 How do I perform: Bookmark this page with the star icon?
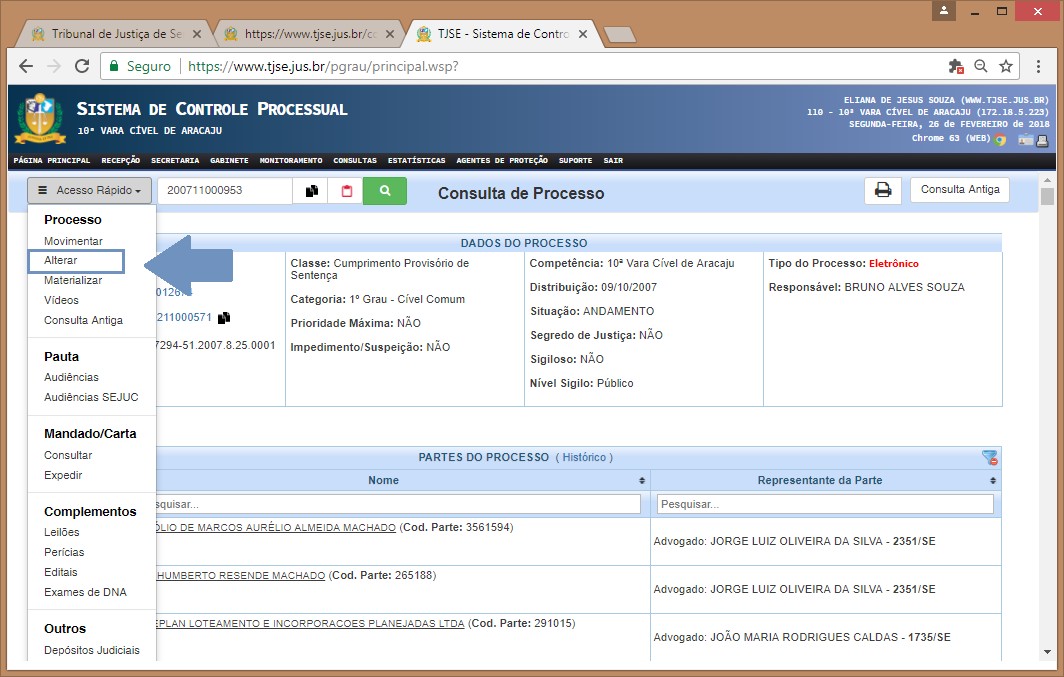point(1005,66)
